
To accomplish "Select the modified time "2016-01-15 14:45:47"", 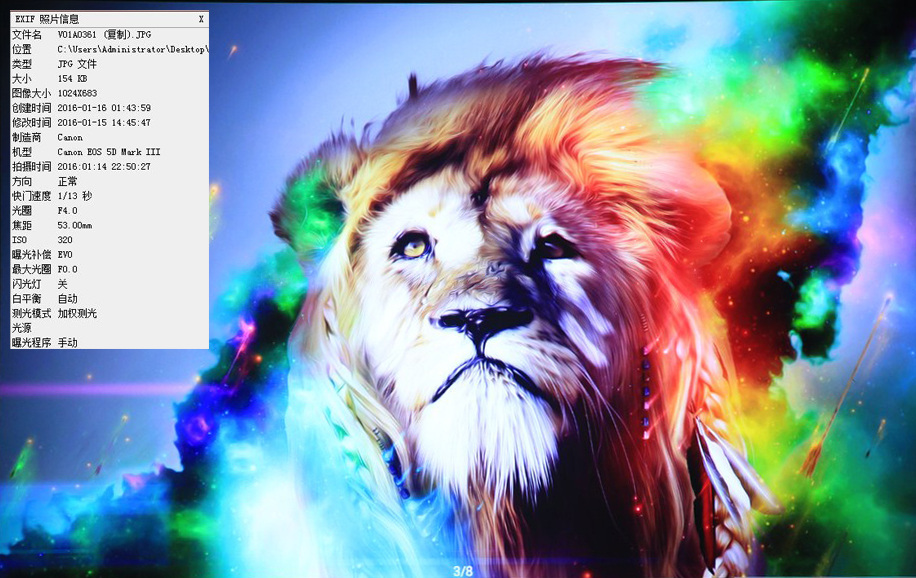I will click(104, 123).
